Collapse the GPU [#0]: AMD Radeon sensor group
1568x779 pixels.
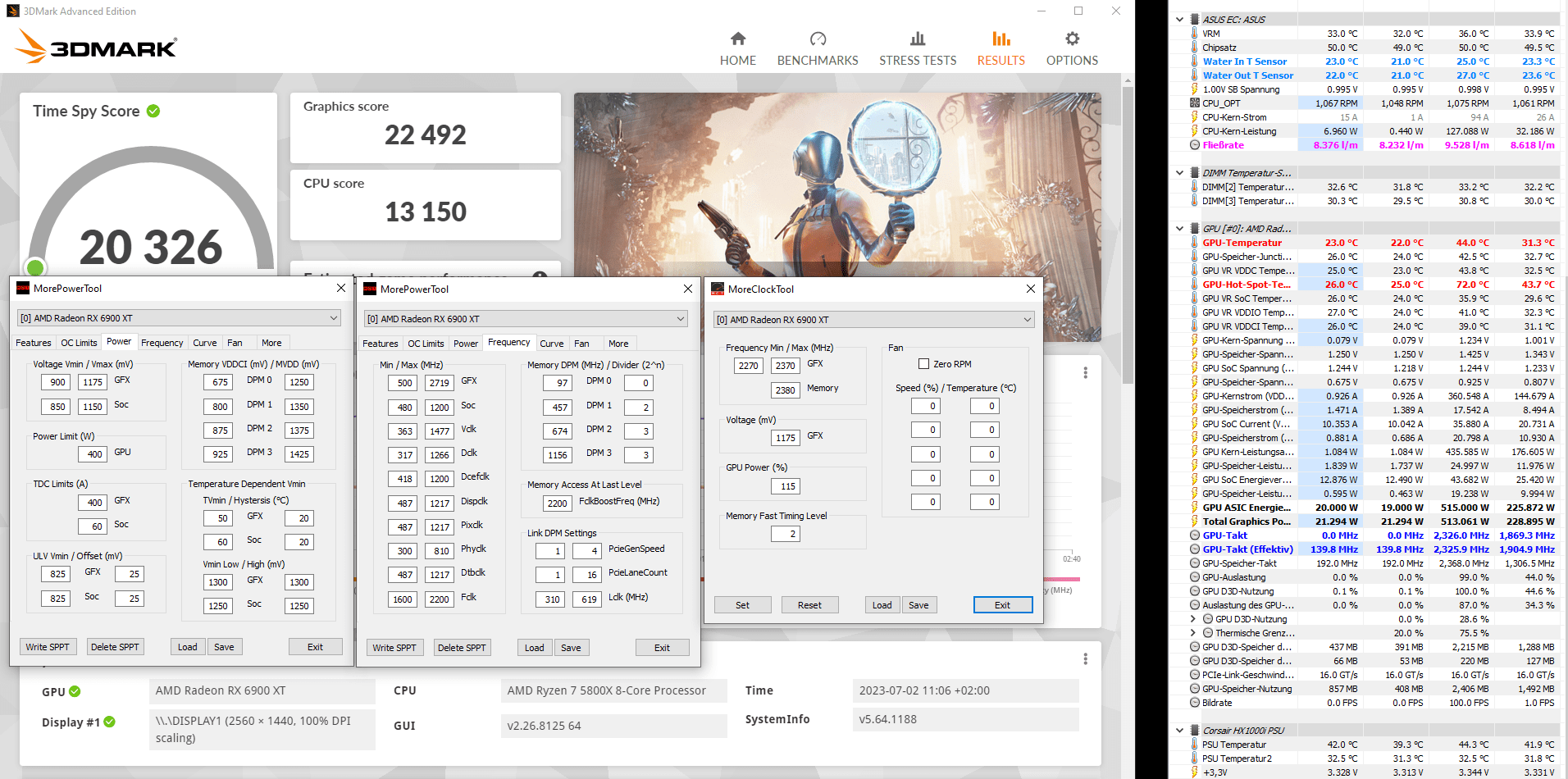1180,229
